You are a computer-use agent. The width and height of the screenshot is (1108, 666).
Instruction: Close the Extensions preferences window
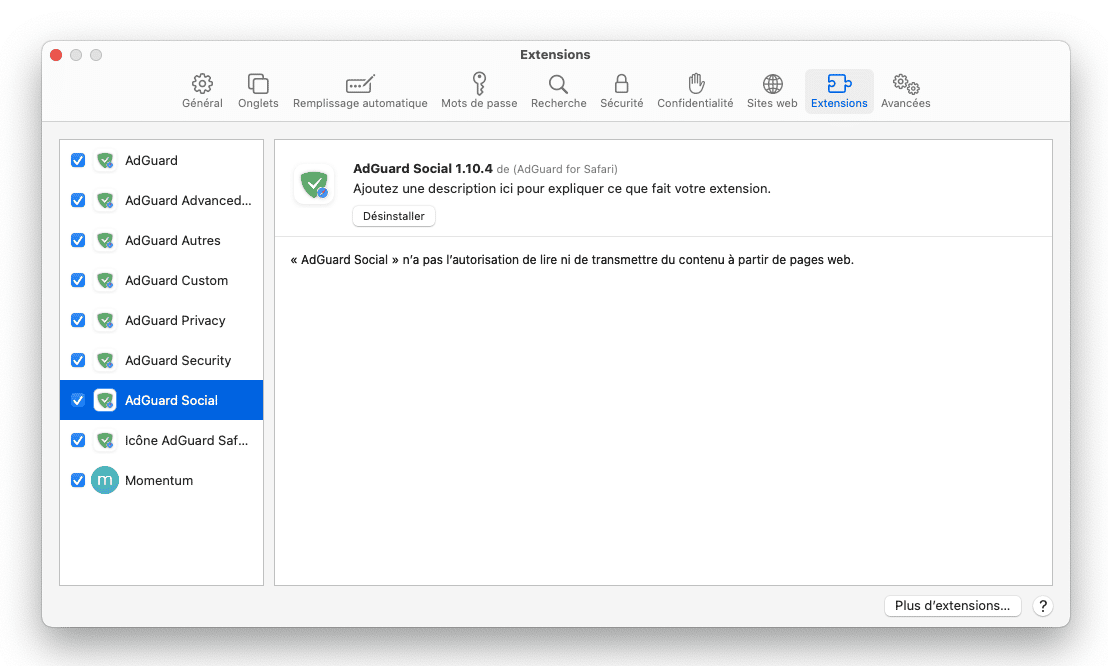[57, 55]
